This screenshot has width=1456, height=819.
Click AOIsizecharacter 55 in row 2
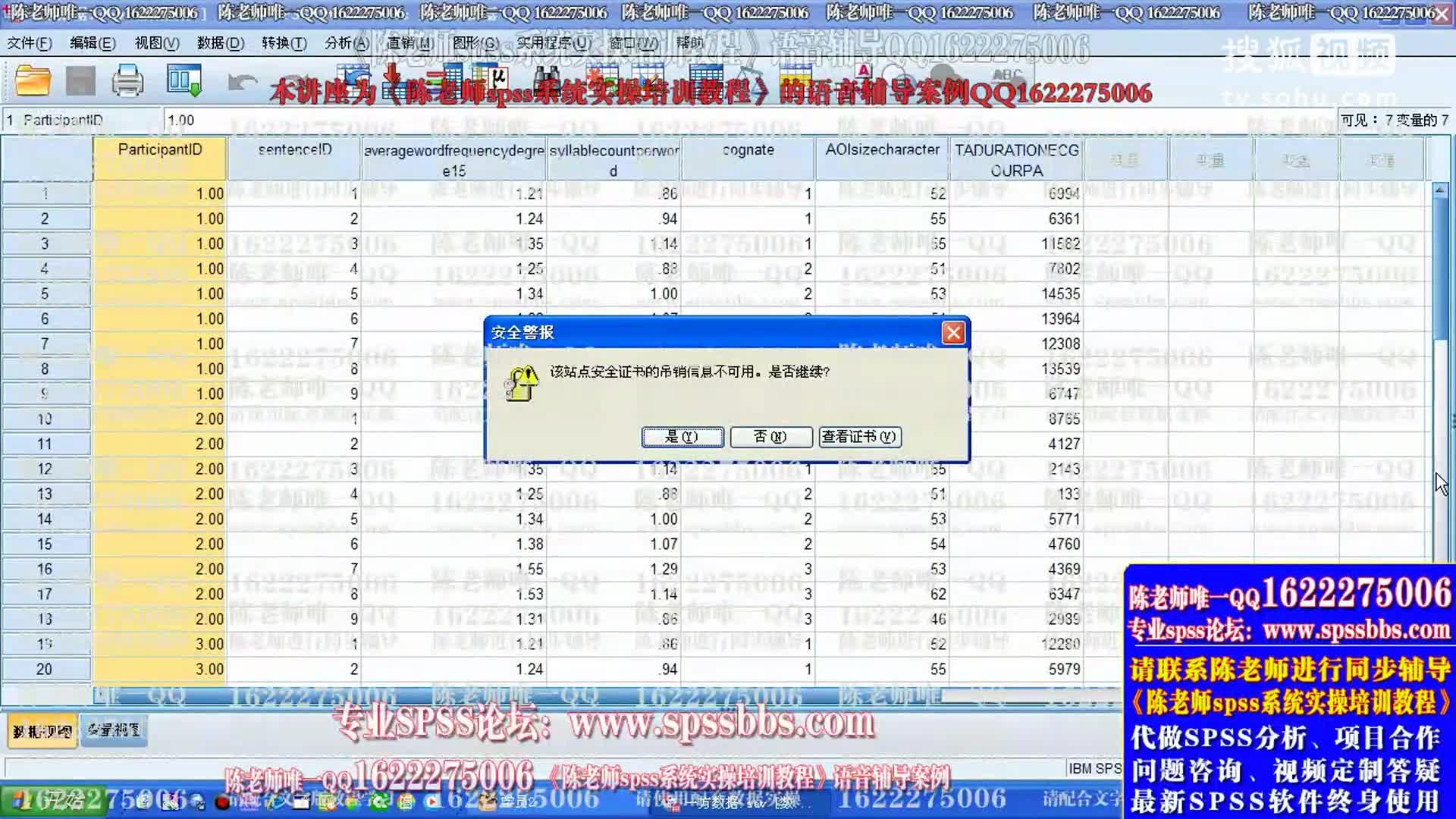pyautogui.click(x=882, y=218)
